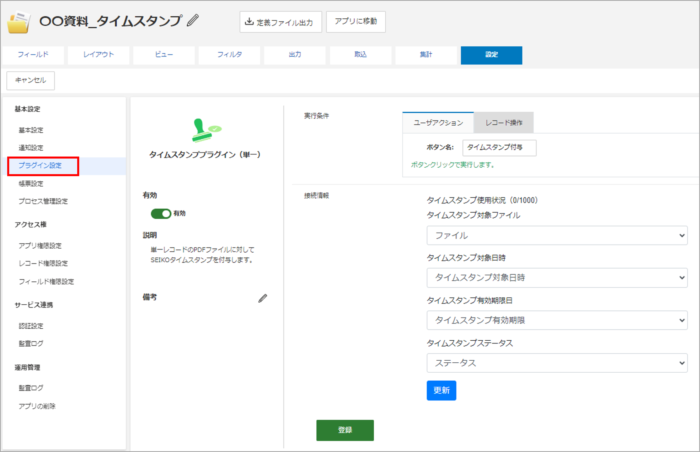Open アプリ権限設定 in the sidebar

pos(40,246)
